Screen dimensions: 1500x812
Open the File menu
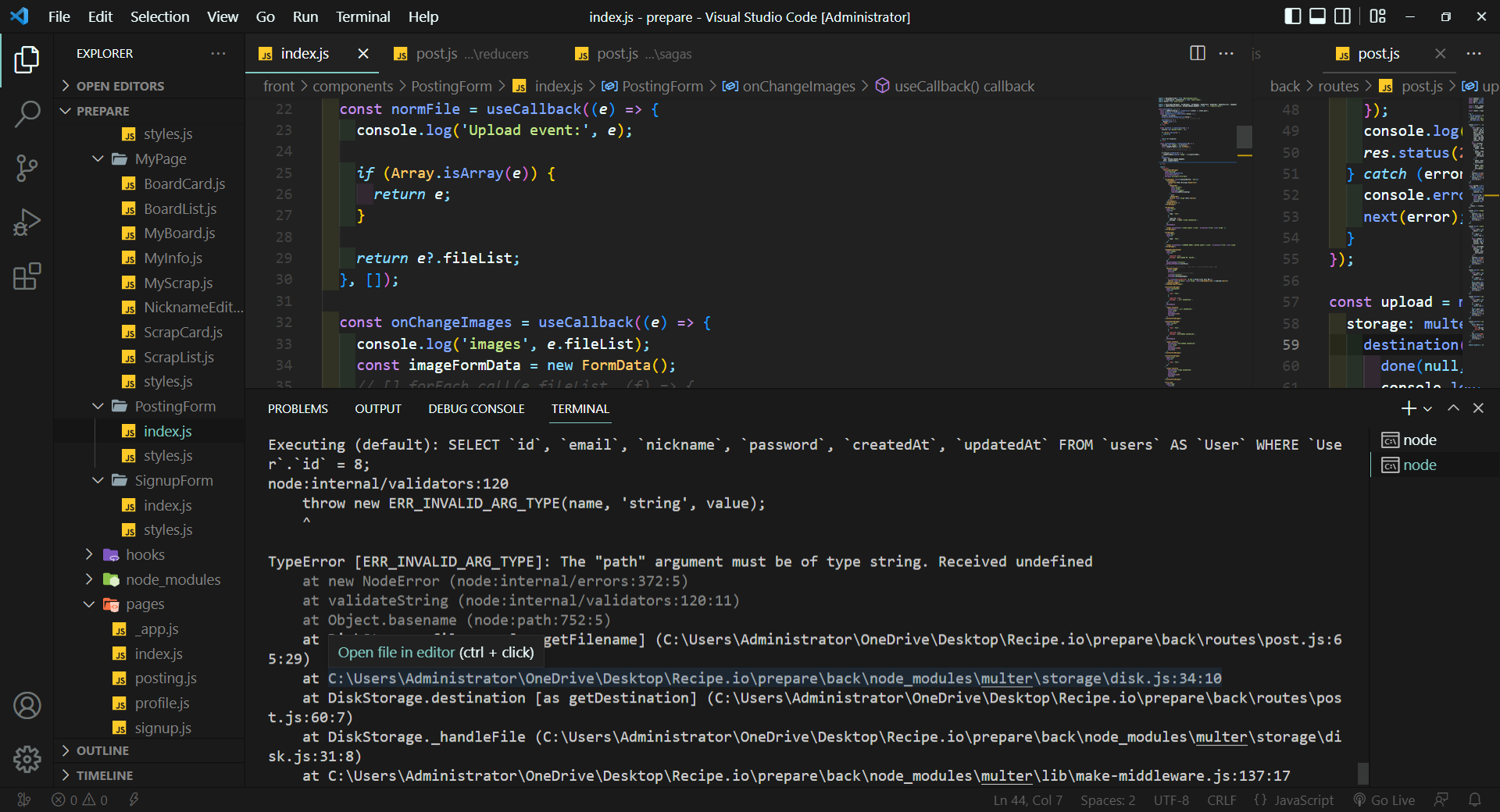tap(59, 16)
